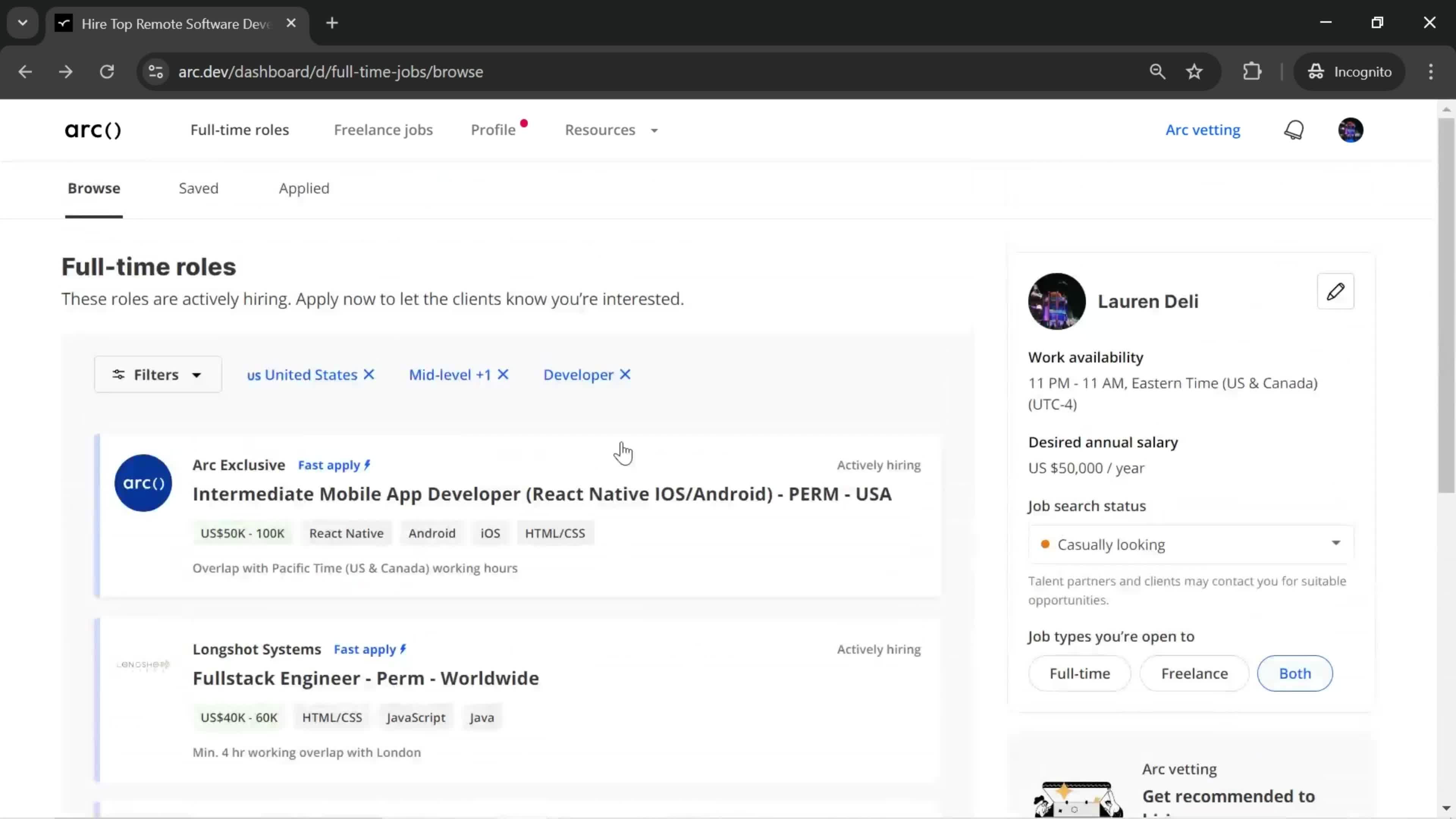Click the Longshot Systems company logo

pyautogui.click(x=143, y=665)
